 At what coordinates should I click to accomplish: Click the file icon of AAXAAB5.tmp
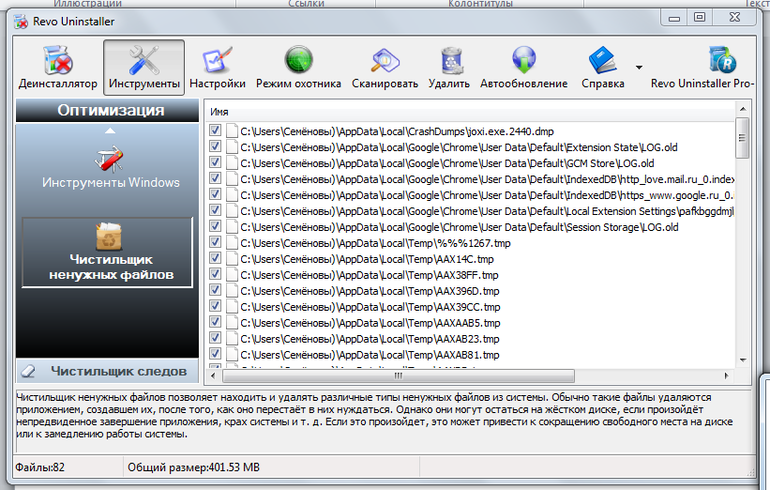click(232, 323)
